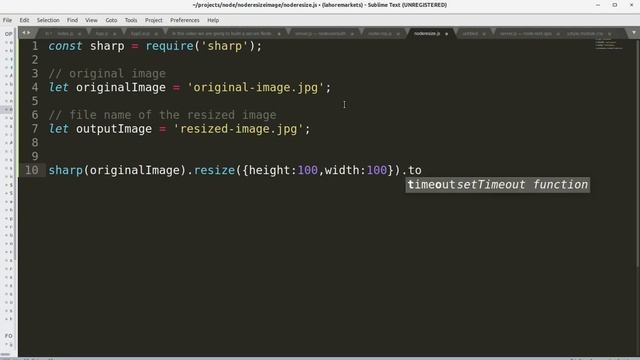This screenshot has height=360, width=640.
Task: Maximize the Sublime Text window
Action: (x=615, y=5)
